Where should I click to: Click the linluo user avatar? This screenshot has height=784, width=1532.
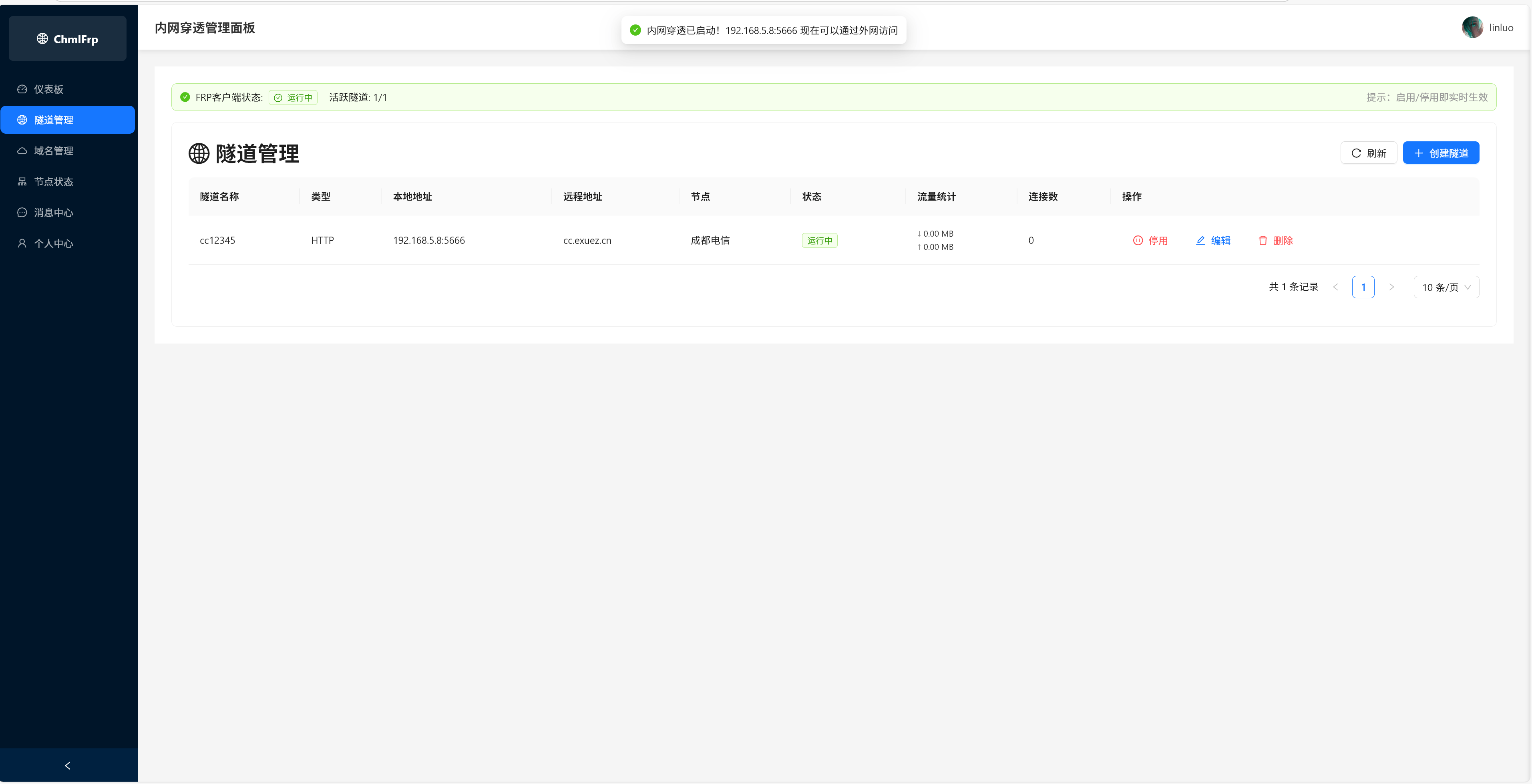1472,27
